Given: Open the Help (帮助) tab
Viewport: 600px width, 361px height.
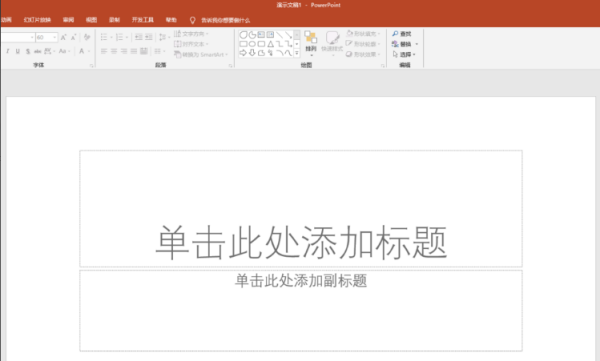Looking at the screenshot, I should click(x=171, y=20).
